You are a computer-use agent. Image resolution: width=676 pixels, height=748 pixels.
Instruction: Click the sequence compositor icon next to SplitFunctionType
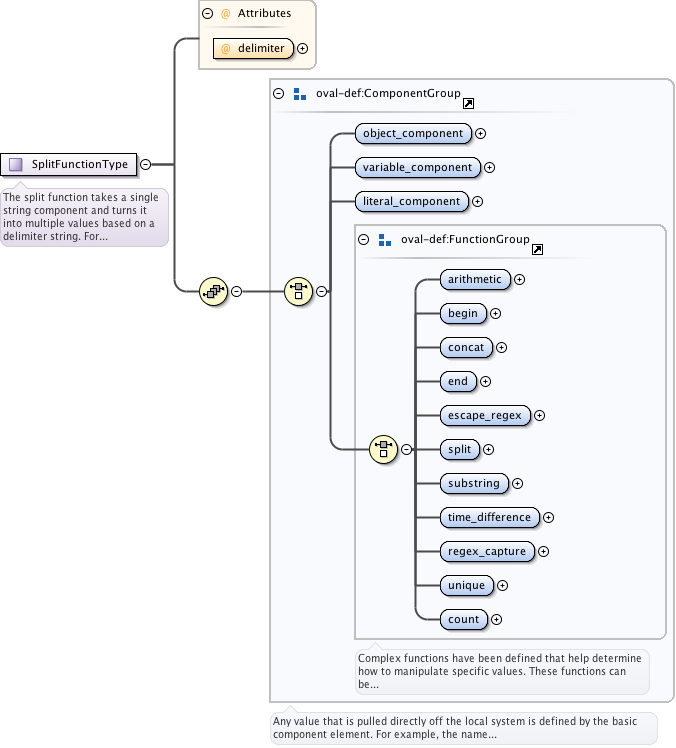click(214, 291)
